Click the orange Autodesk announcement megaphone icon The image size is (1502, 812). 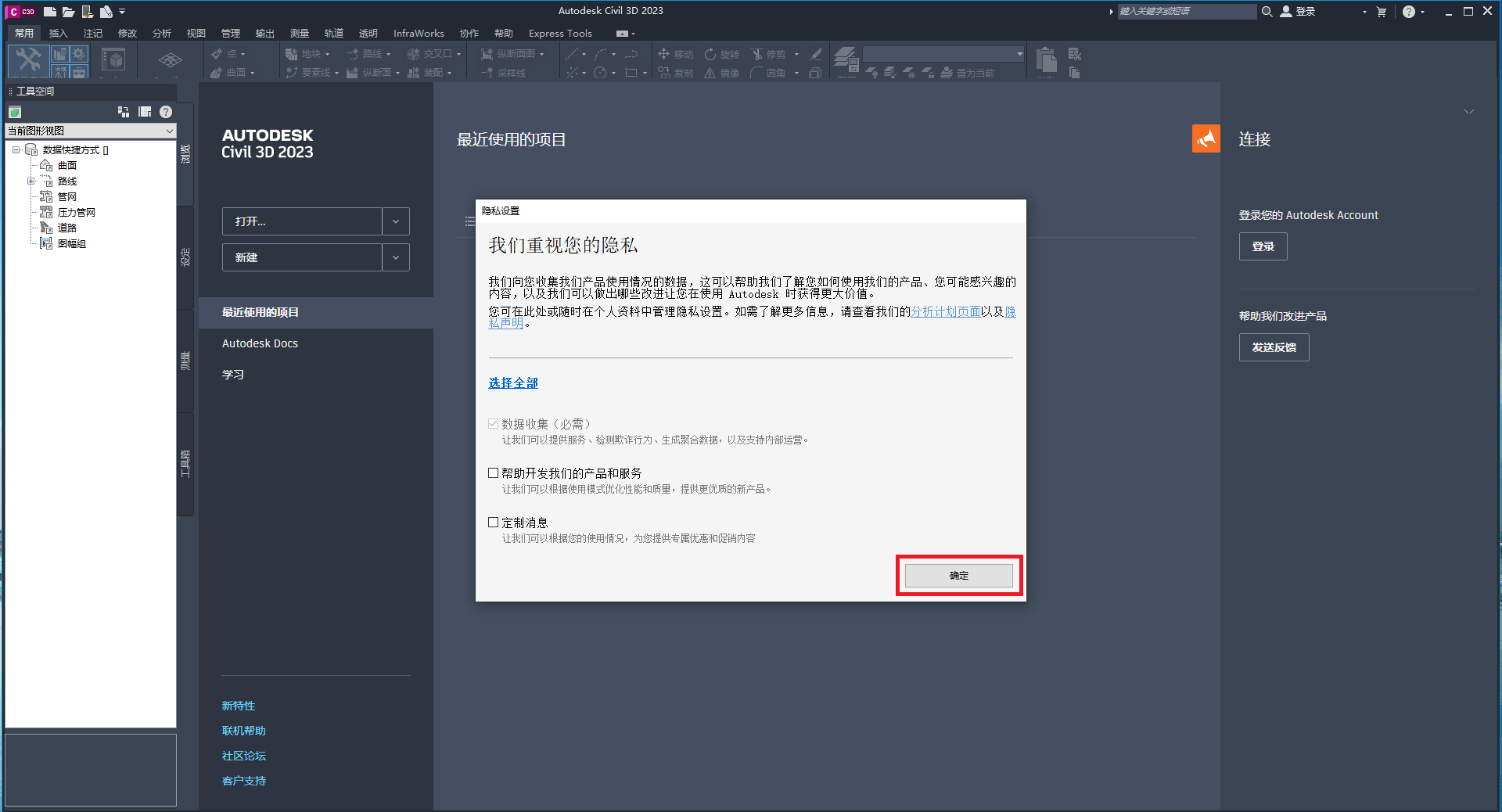[1206, 138]
